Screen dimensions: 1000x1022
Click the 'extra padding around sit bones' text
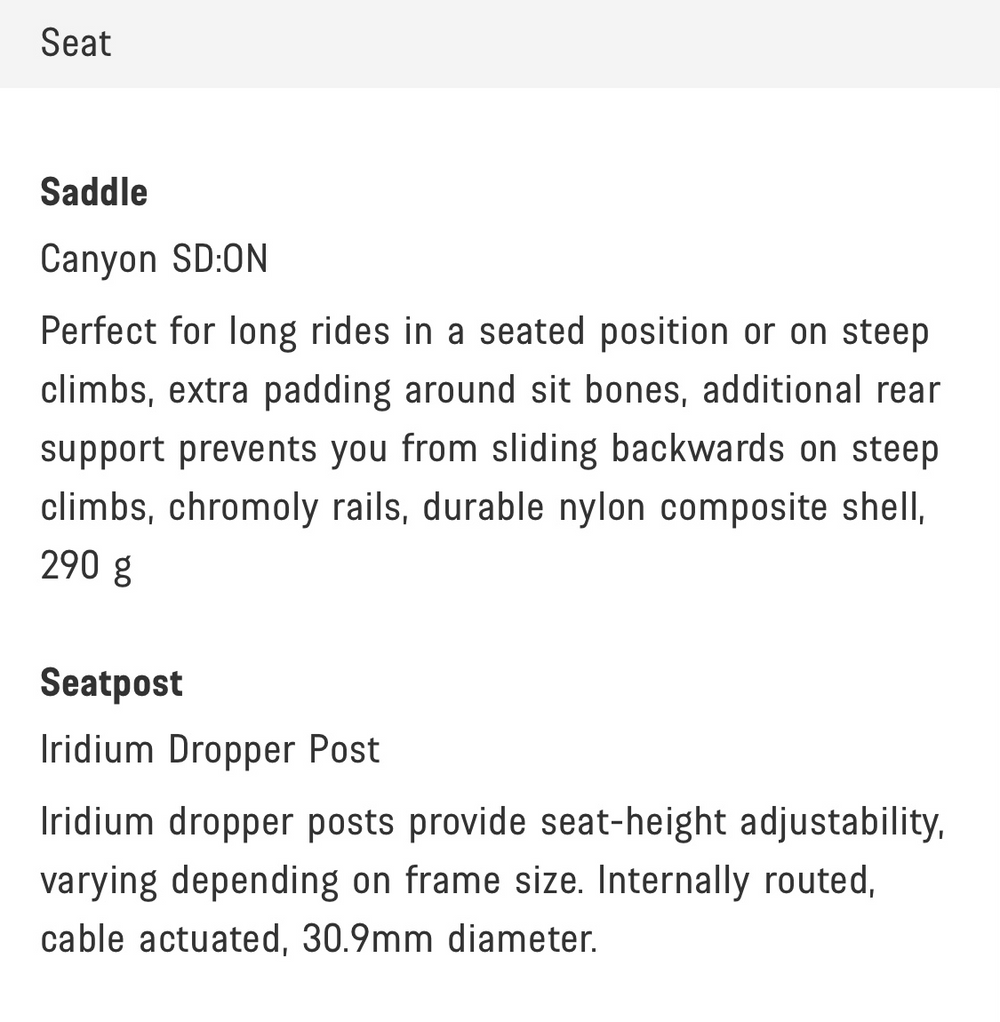(428, 390)
